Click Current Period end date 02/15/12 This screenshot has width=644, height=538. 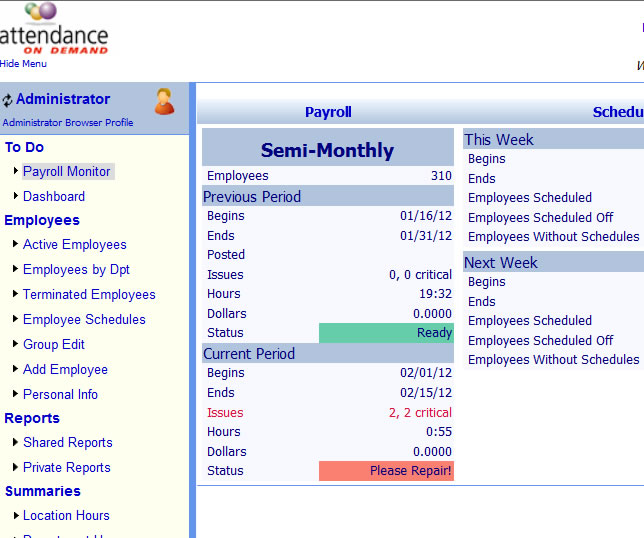coord(426,392)
